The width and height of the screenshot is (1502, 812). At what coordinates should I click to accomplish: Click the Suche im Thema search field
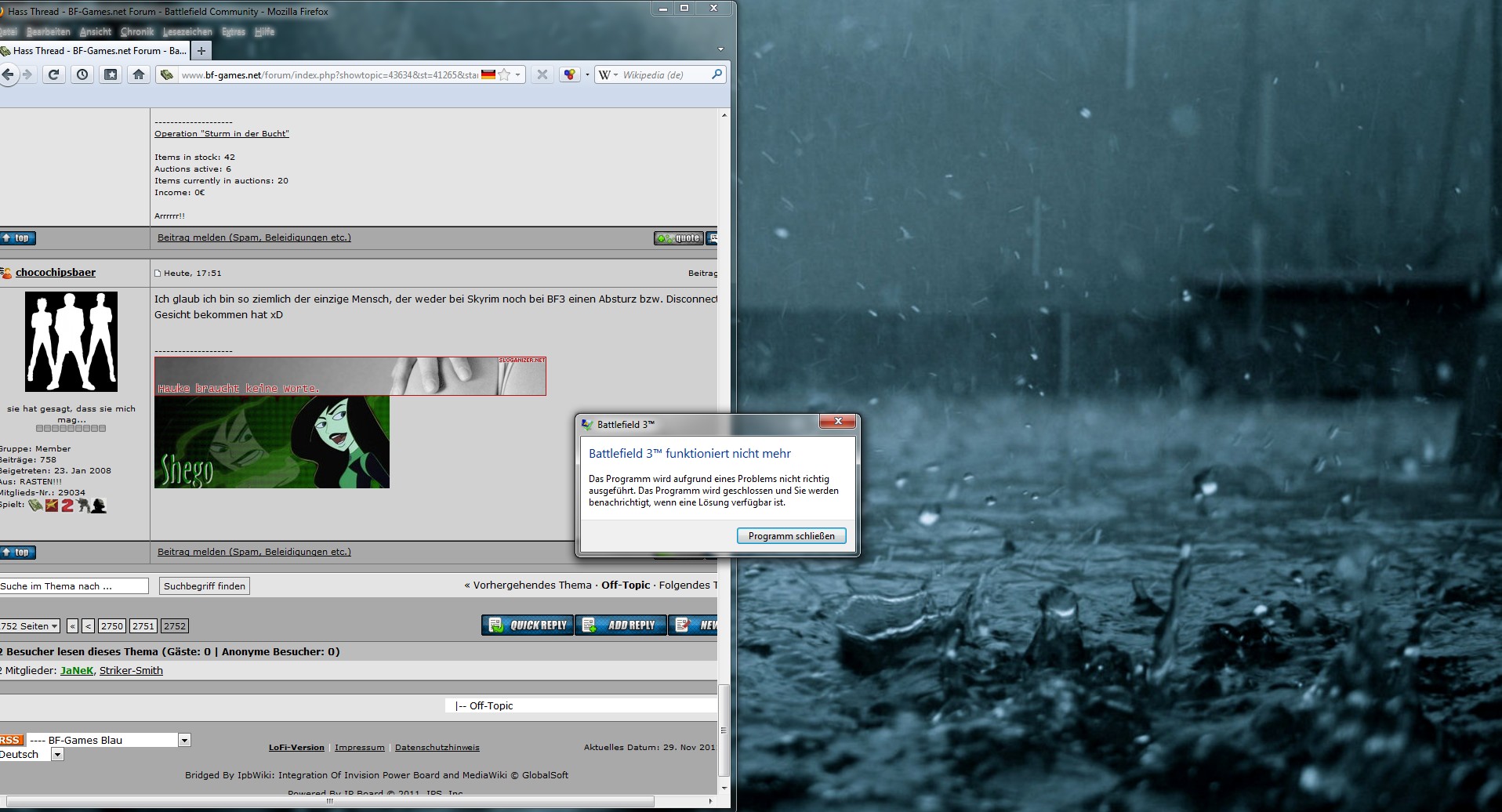74,586
